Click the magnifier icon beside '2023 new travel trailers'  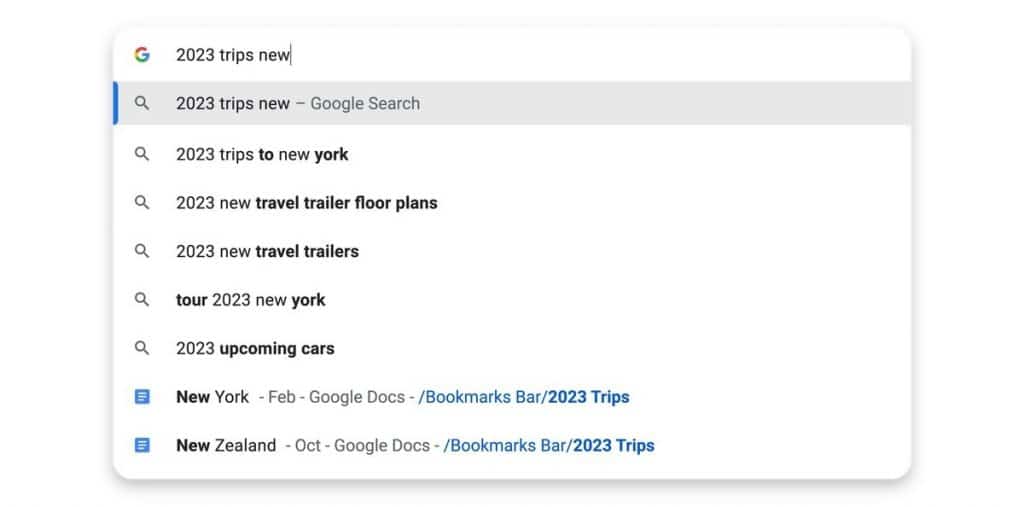coord(142,251)
